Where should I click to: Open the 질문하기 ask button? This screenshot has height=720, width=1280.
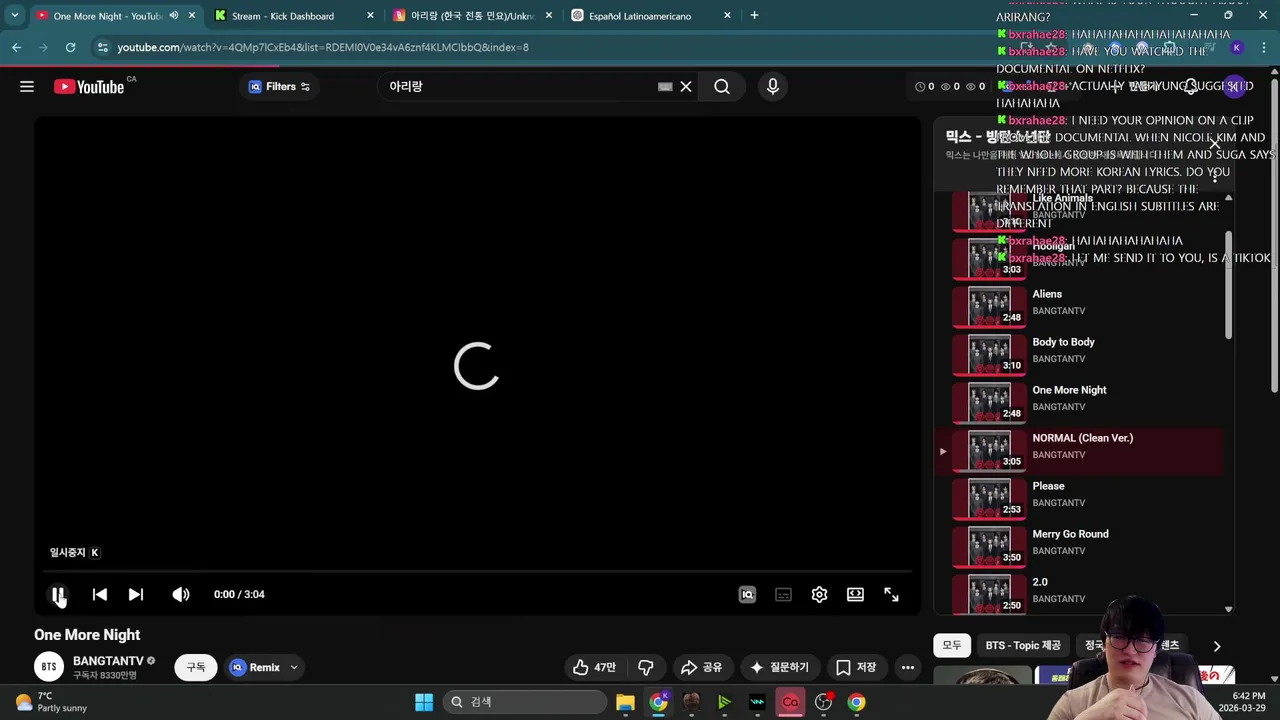[779, 667]
